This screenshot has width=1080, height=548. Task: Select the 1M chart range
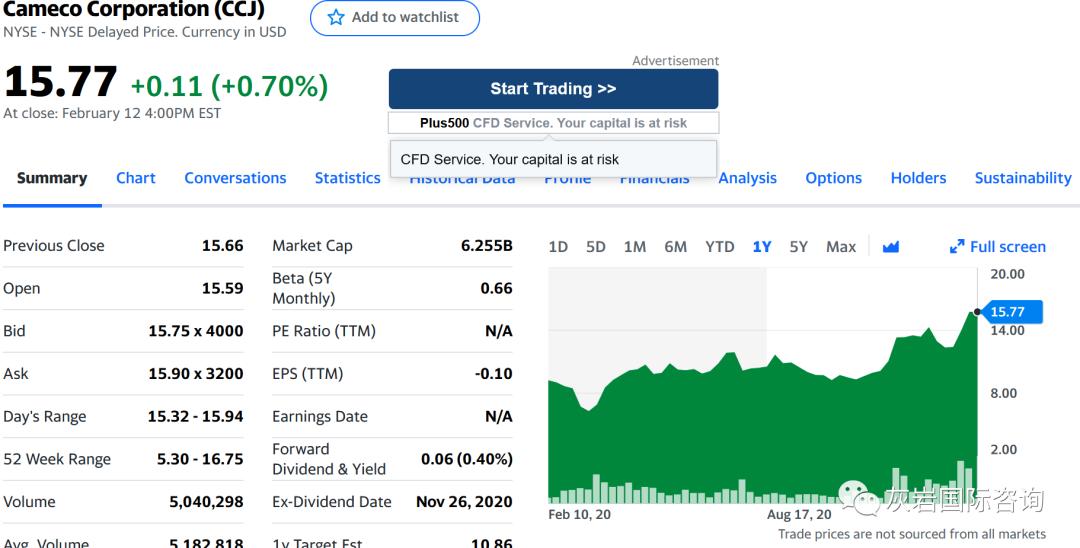[635, 246]
